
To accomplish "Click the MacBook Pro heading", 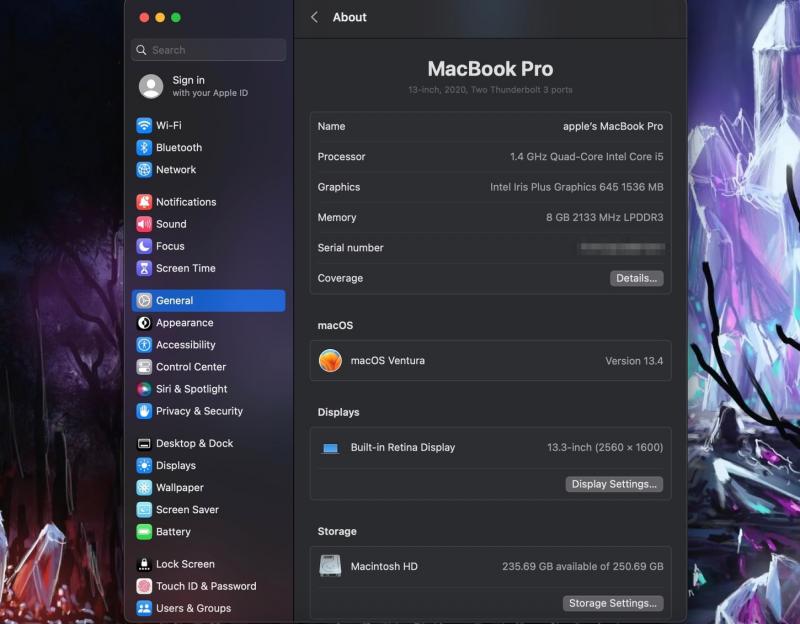I will point(490,69).
